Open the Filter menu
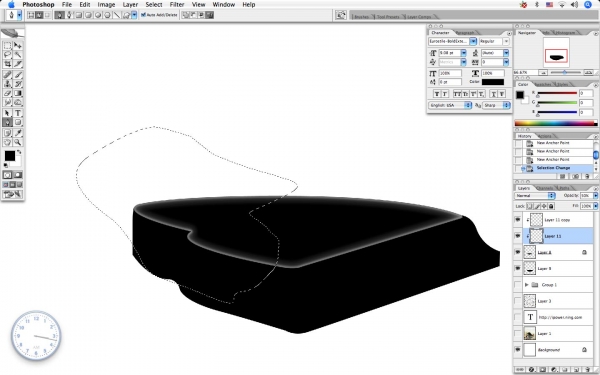Image resolution: width=600 pixels, height=375 pixels. coord(177,5)
